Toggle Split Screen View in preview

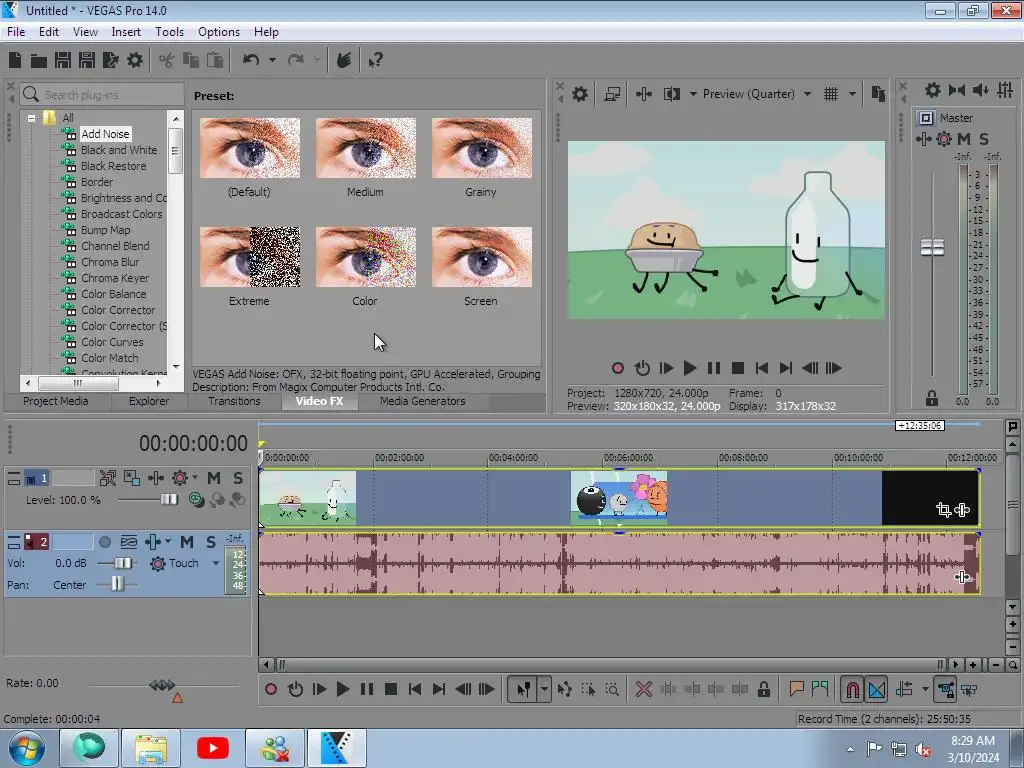pyautogui.click(x=671, y=94)
